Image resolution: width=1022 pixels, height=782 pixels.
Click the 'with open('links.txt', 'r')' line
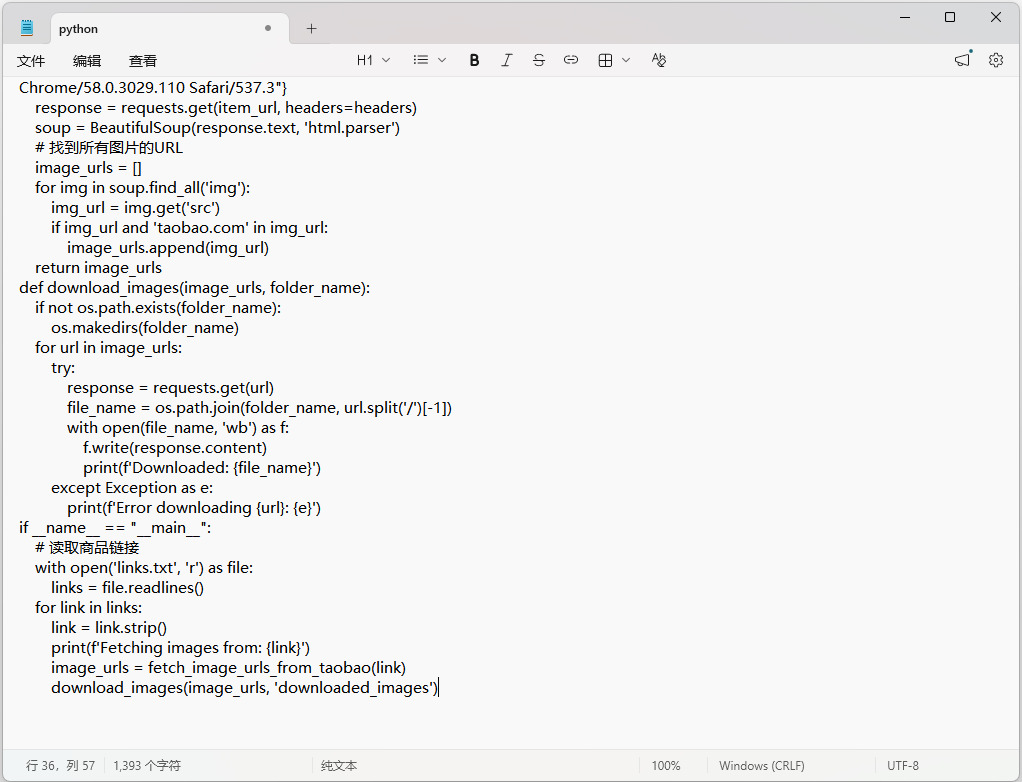tap(144, 568)
